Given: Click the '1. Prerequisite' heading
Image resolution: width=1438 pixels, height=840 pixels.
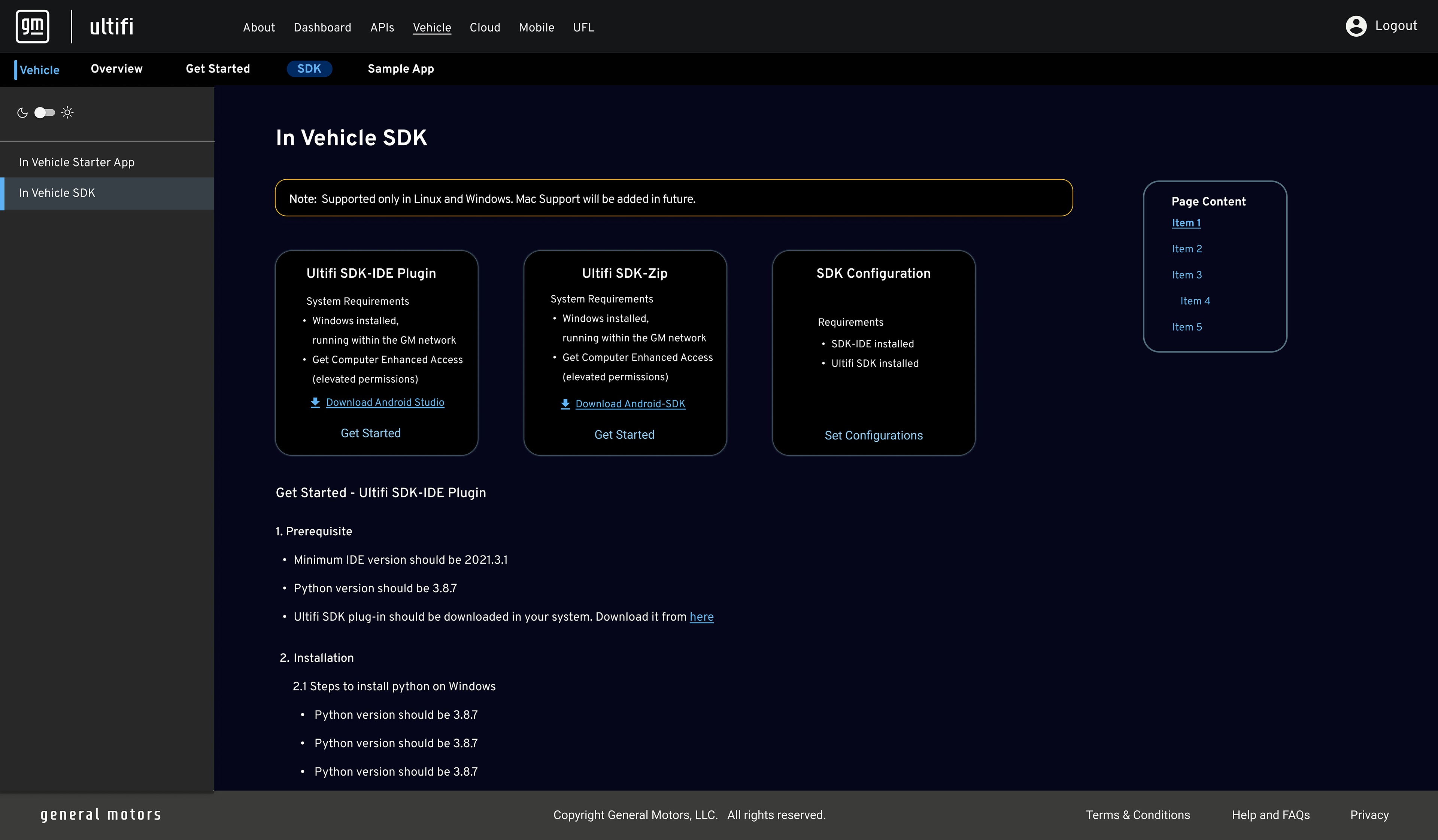Looking at the screenshot, I should (x=314, y=532).
